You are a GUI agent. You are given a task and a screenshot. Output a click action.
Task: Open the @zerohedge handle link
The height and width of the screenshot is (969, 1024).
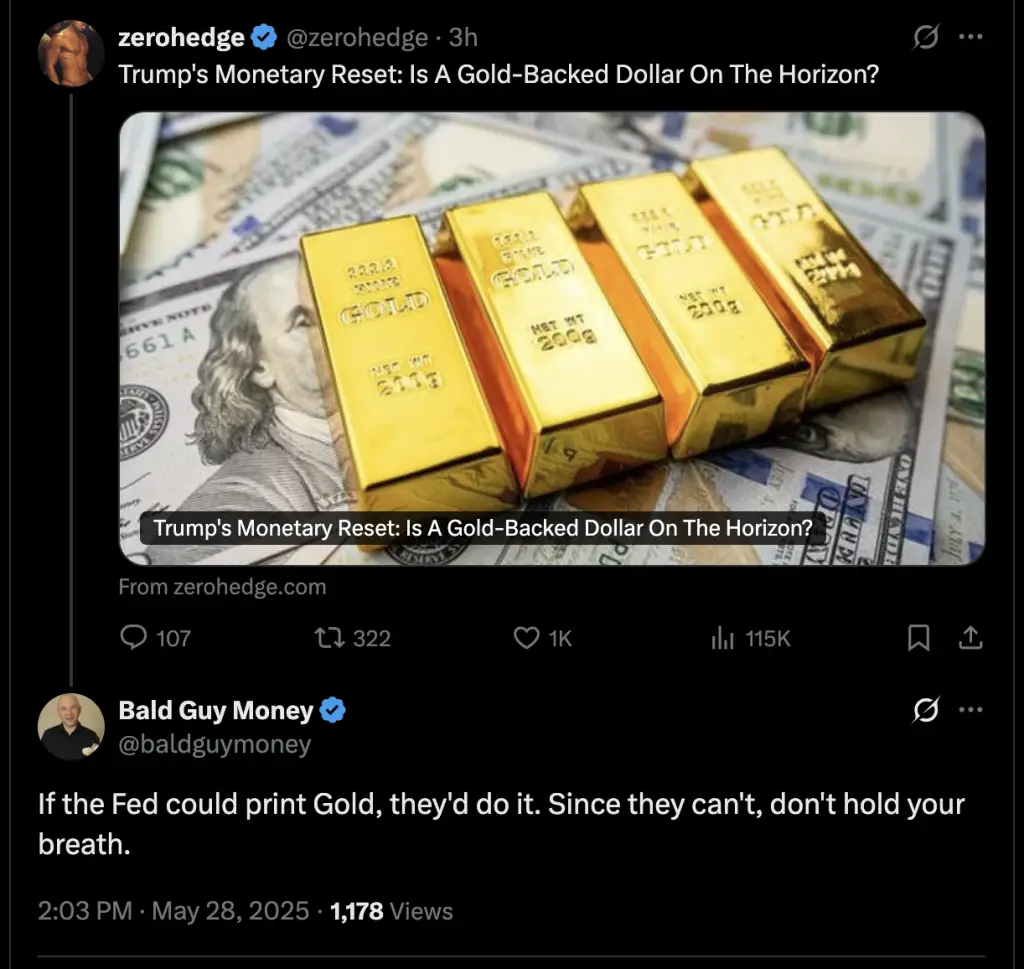(357, 37)
